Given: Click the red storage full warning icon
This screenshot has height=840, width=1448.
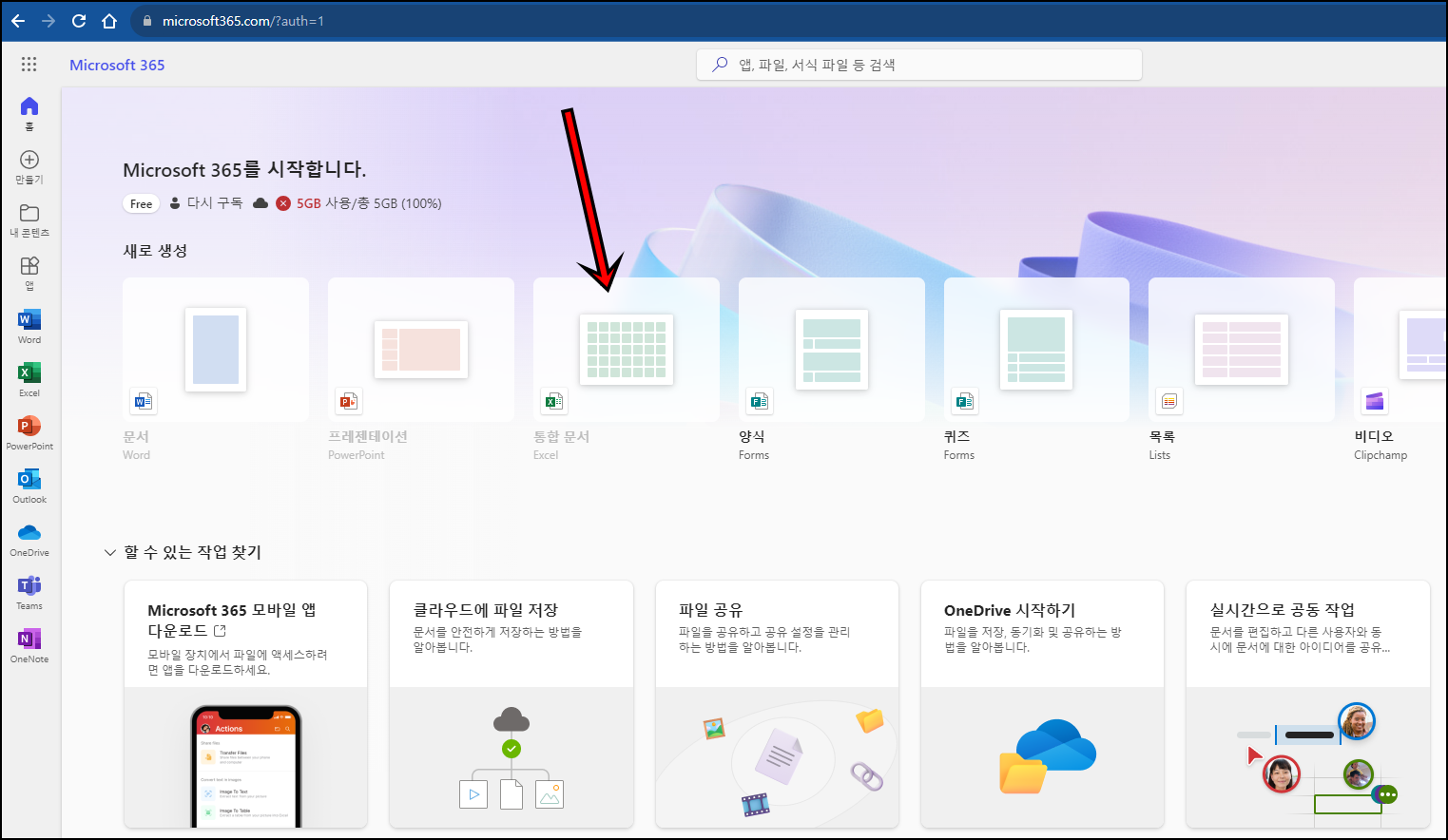Looking at the screenshot, I should click(283, 203).
